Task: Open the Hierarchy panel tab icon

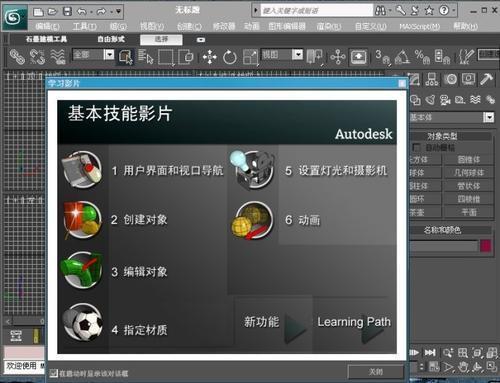Action: point(432,80)
